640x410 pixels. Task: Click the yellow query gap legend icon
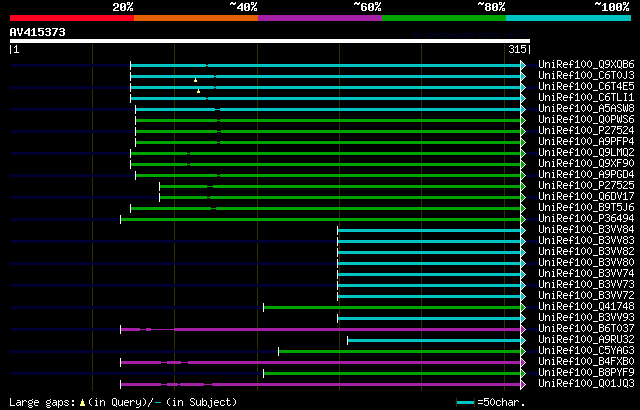click(x=82, y=403)
